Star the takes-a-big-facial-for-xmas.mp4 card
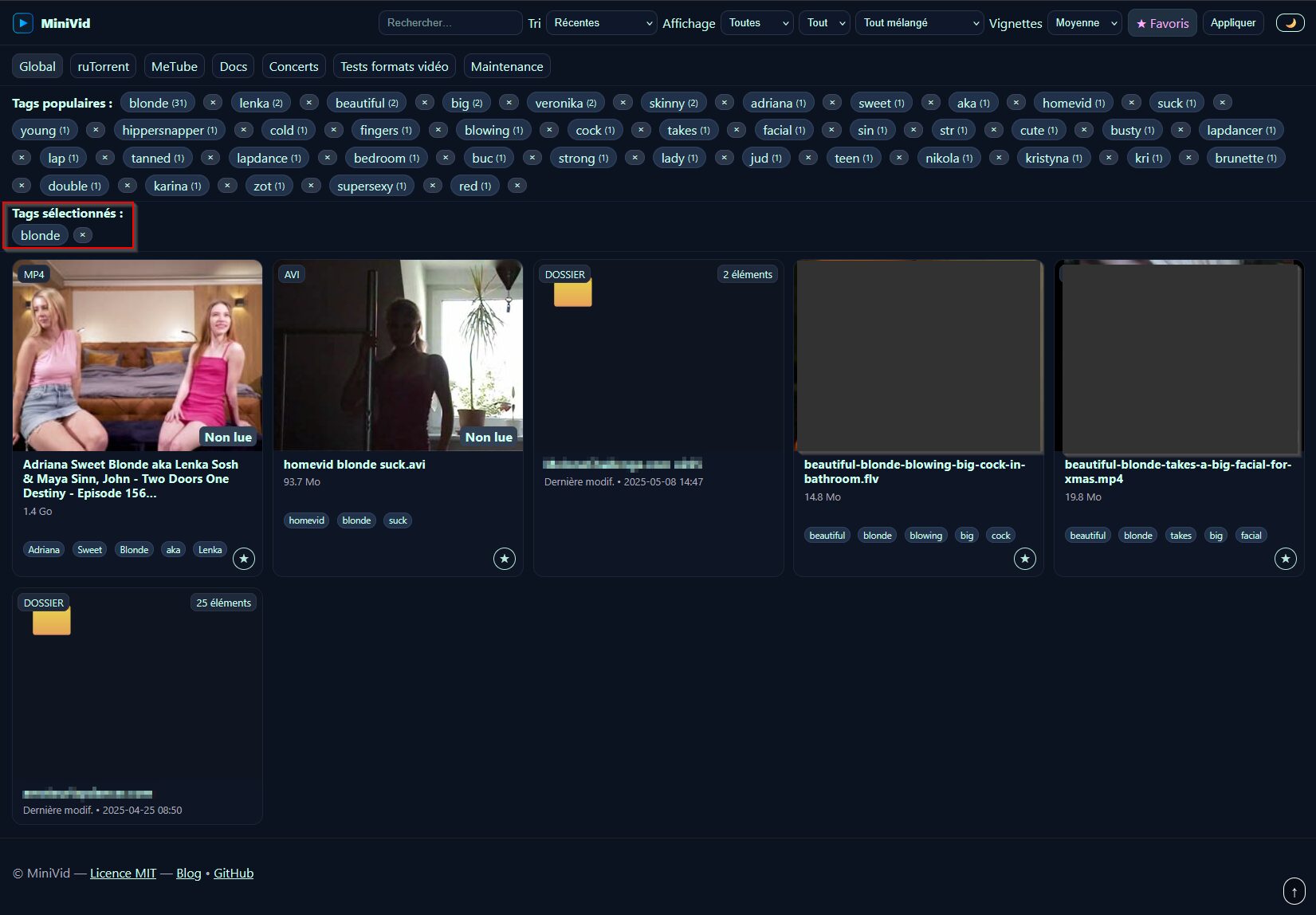 click(x=1286, y=559)
